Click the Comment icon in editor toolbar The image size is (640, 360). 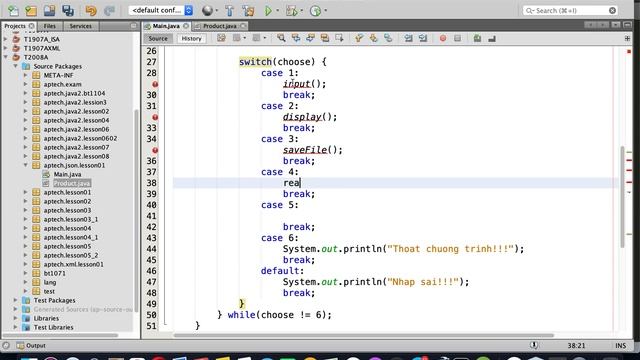(477, 38)
